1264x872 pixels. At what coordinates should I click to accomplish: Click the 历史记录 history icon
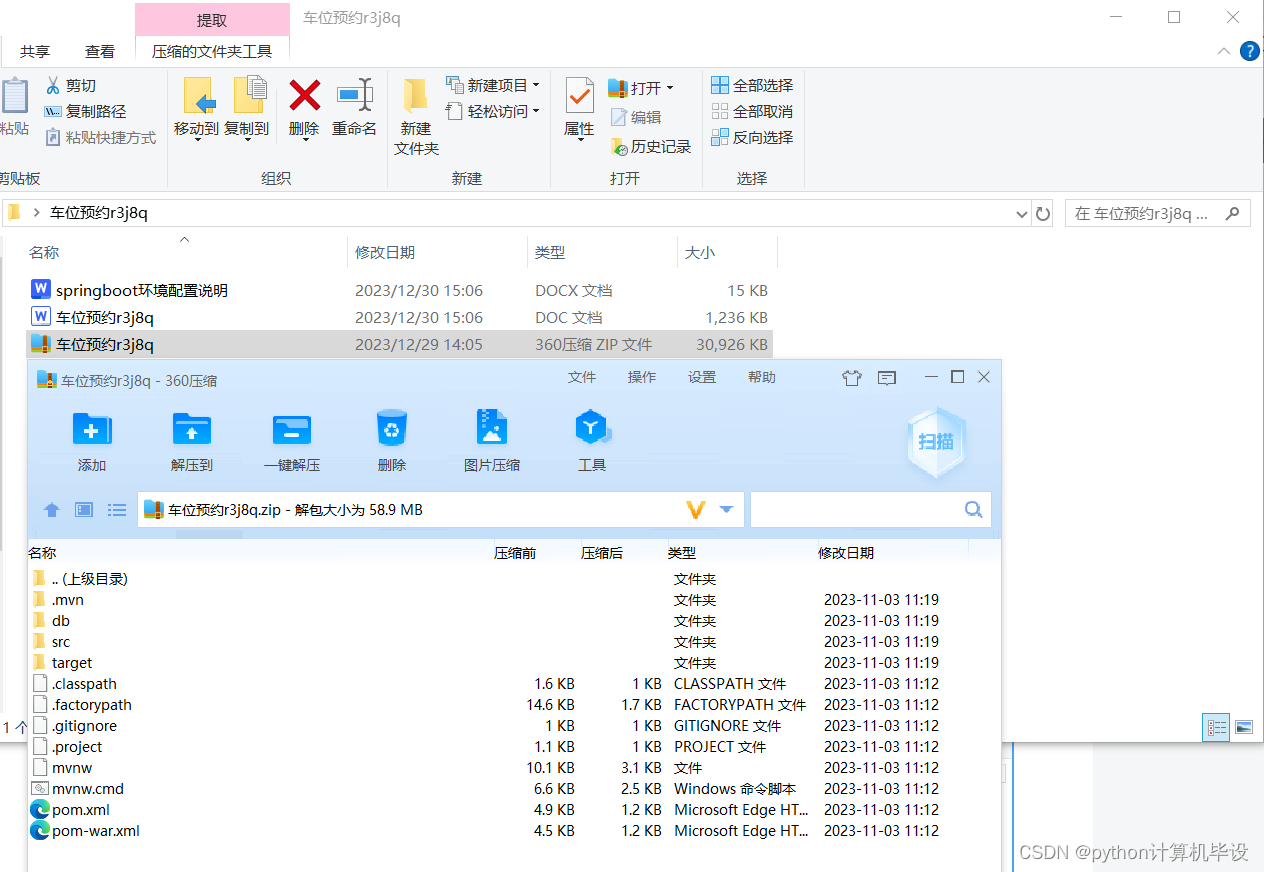618,147
